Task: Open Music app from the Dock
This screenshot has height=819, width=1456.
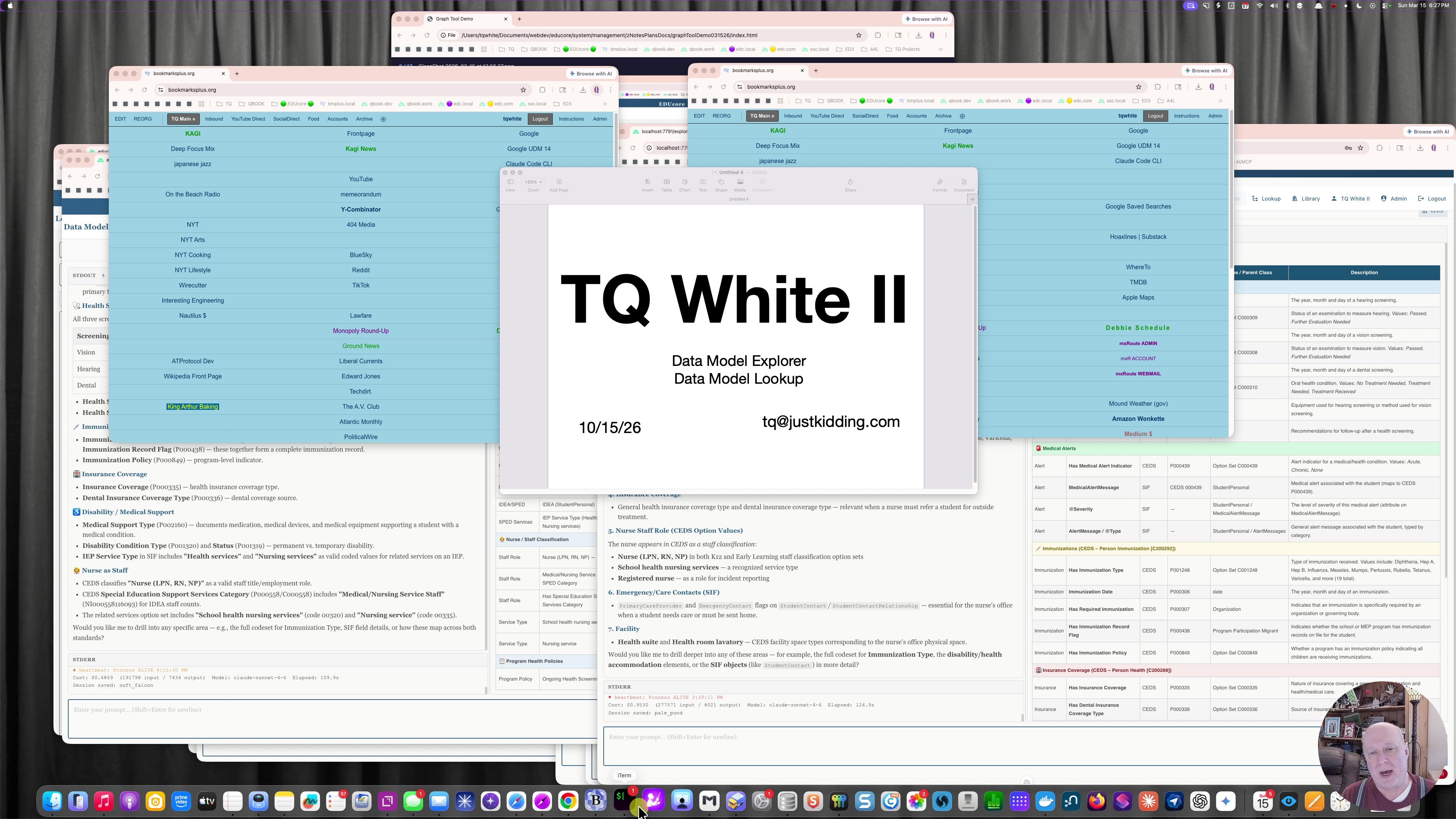Action: coord(104,801)
